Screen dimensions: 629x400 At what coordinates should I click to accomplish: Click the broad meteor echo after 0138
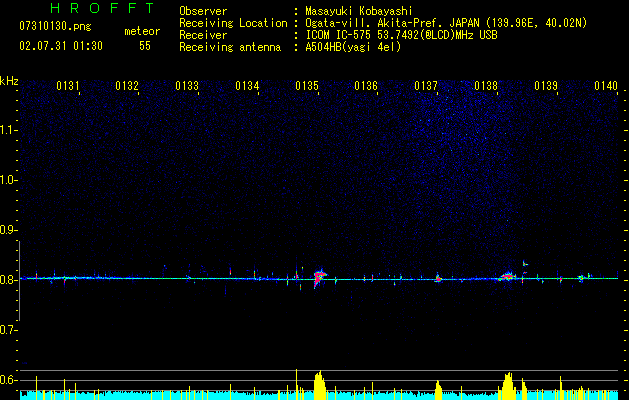(507, 276)
